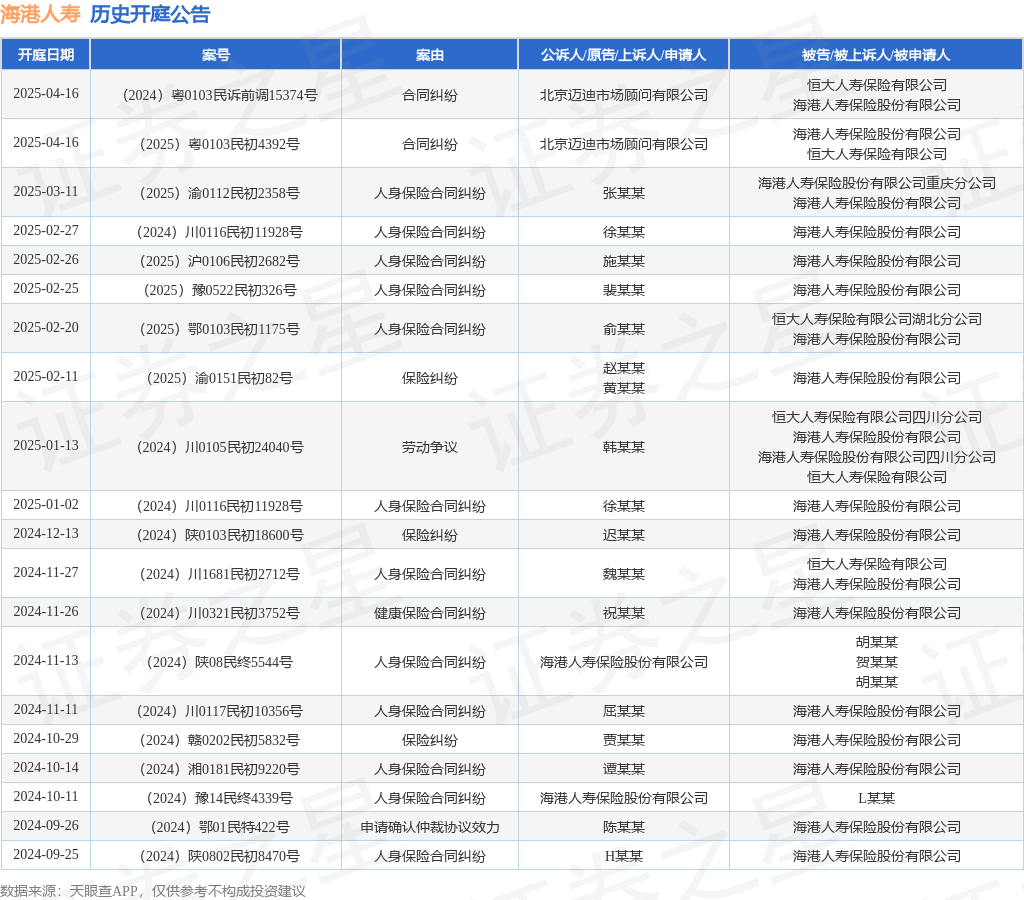Click the 历史开庭公告 heading

pos(150,14)
